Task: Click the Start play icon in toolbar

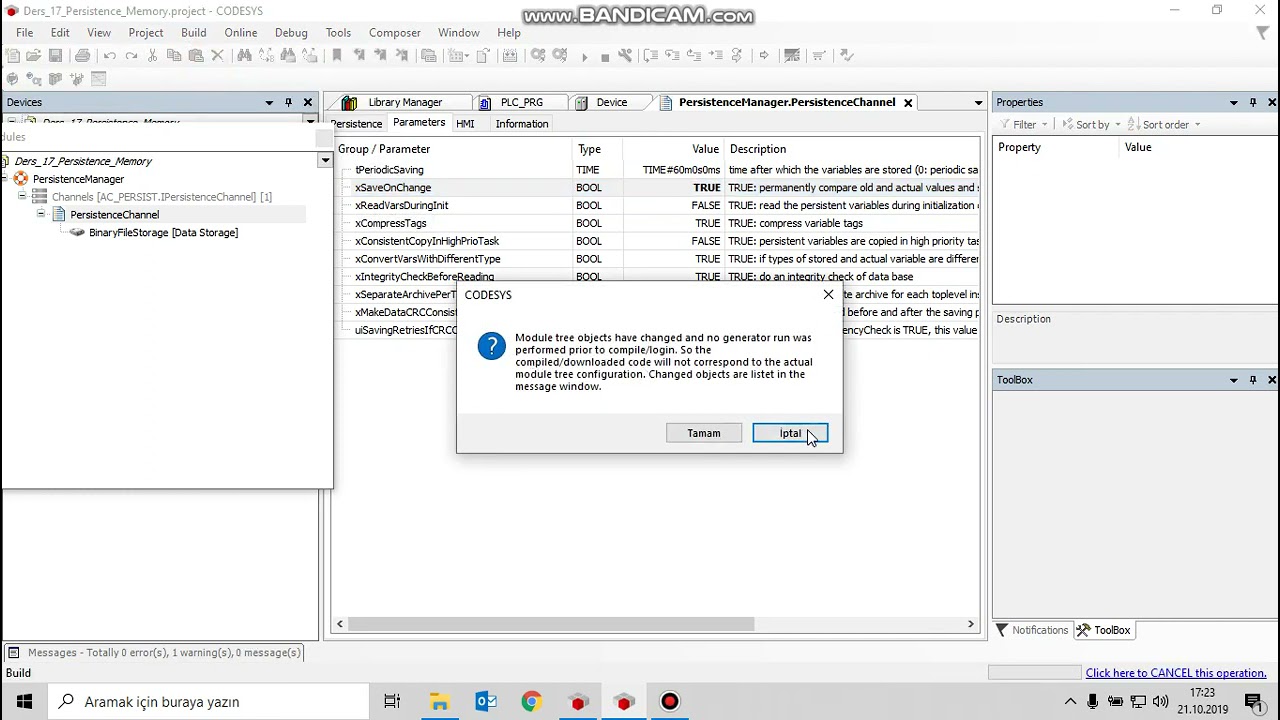Action: (x=585, y=56)
